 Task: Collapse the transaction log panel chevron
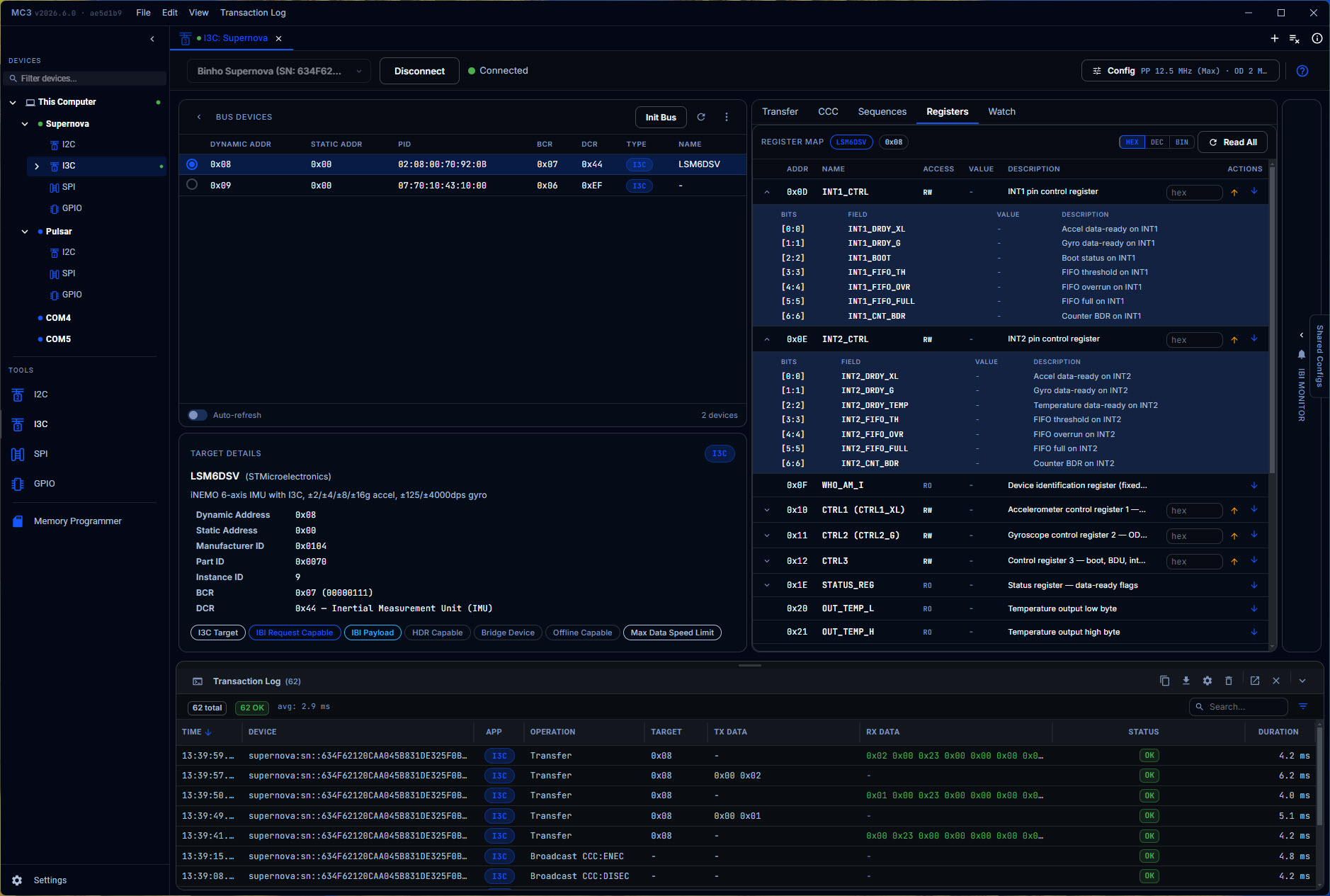pos(1302,681)
